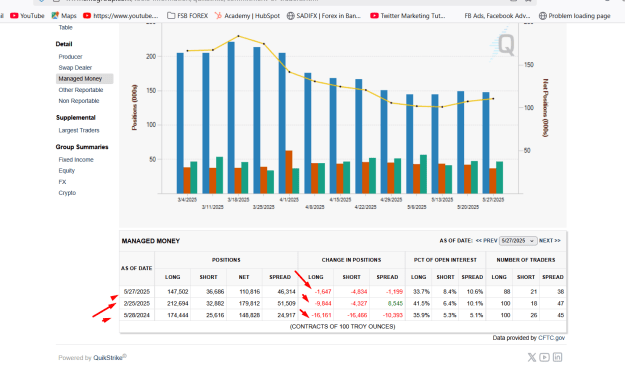Open the Twitter Marketing Tut... bookmark
Viewport: 625px width, 368px height.
[408, 16]
